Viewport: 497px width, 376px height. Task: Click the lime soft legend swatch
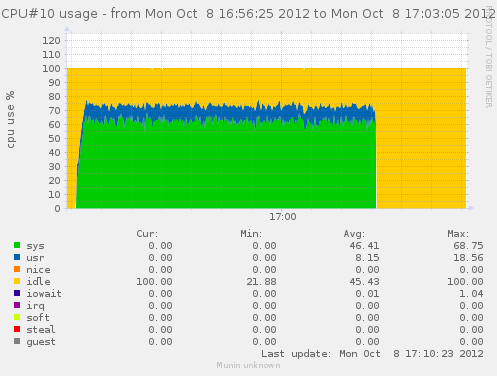(x=17, y=317)
